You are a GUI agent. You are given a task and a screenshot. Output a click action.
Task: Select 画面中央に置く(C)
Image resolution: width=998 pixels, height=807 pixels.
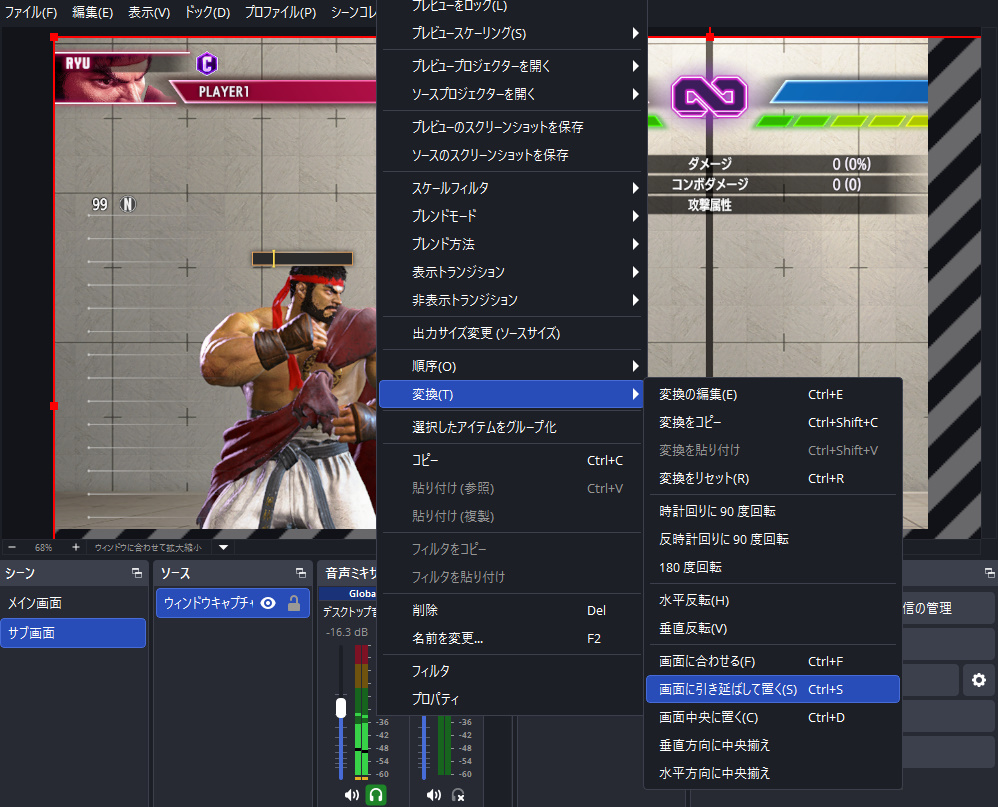773,717
